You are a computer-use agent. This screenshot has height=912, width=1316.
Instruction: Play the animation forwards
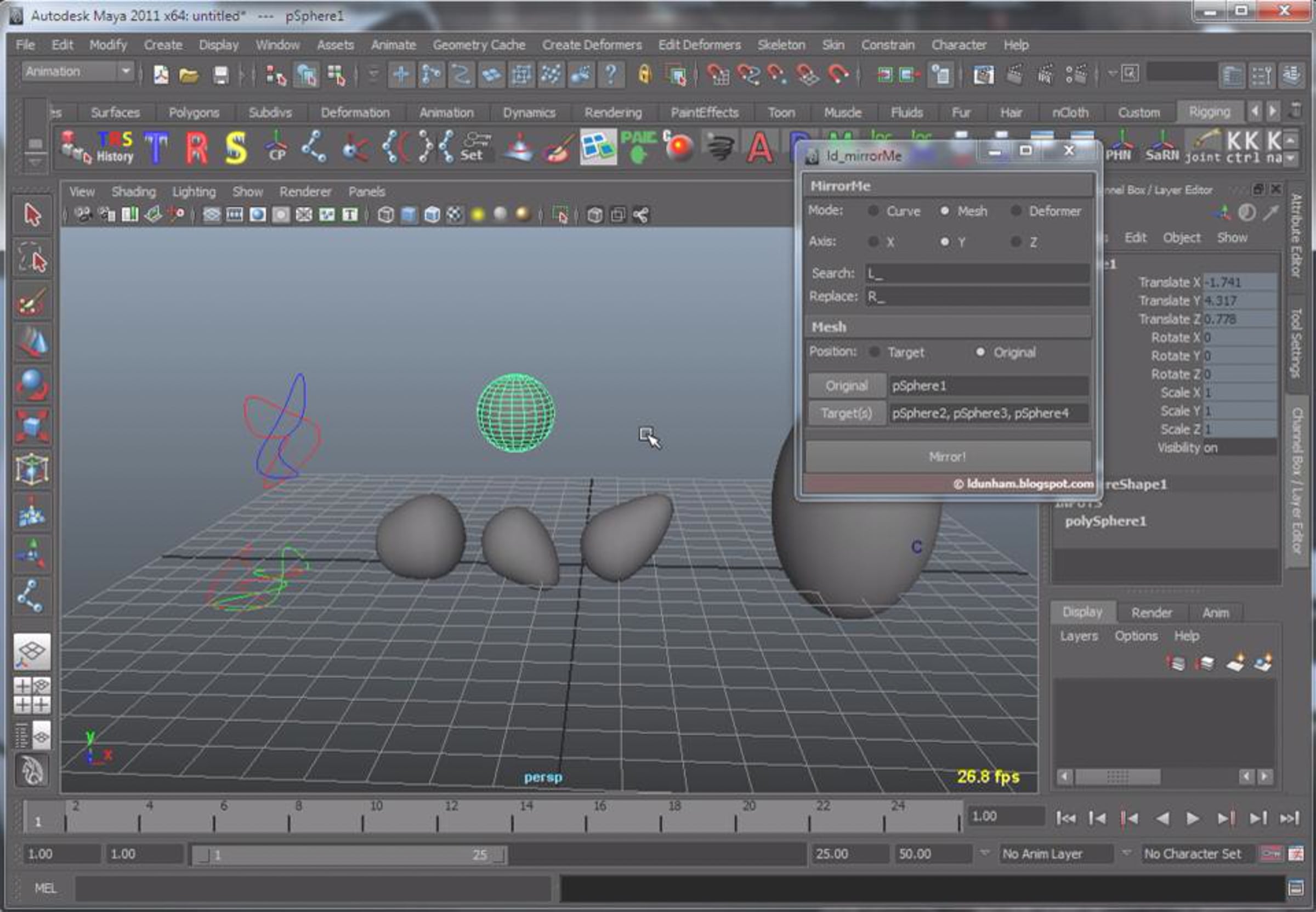pos(1193,818)
